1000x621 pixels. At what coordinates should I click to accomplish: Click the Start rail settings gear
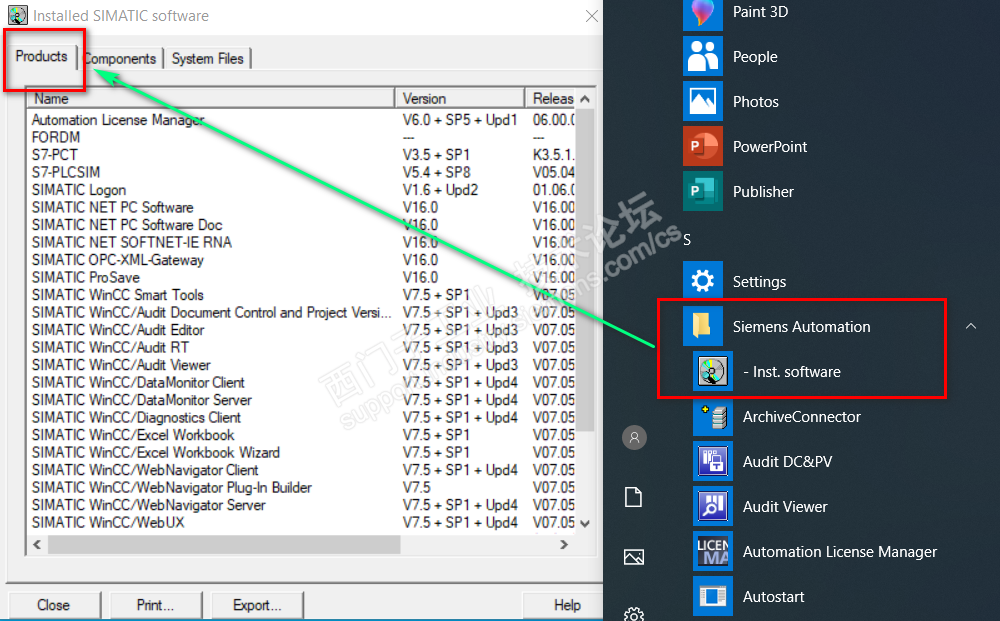click(x=633, y=615)
